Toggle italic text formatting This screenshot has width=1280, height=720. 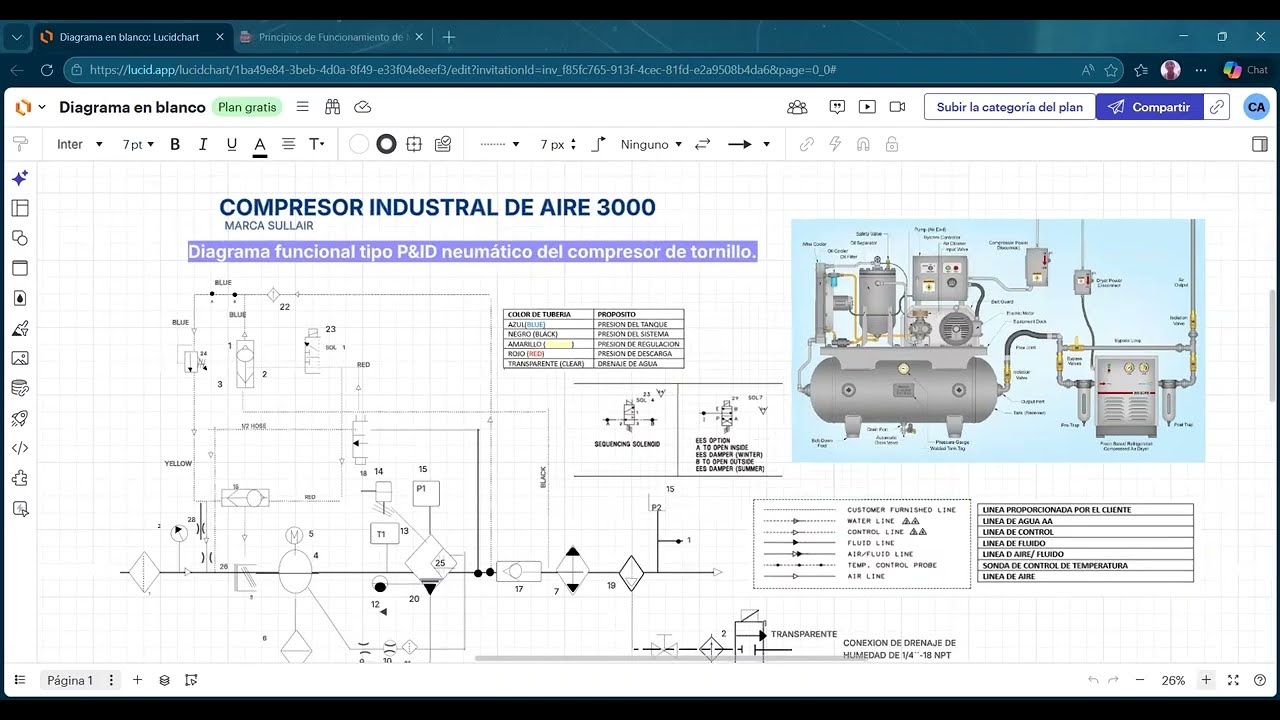[203, 144]
